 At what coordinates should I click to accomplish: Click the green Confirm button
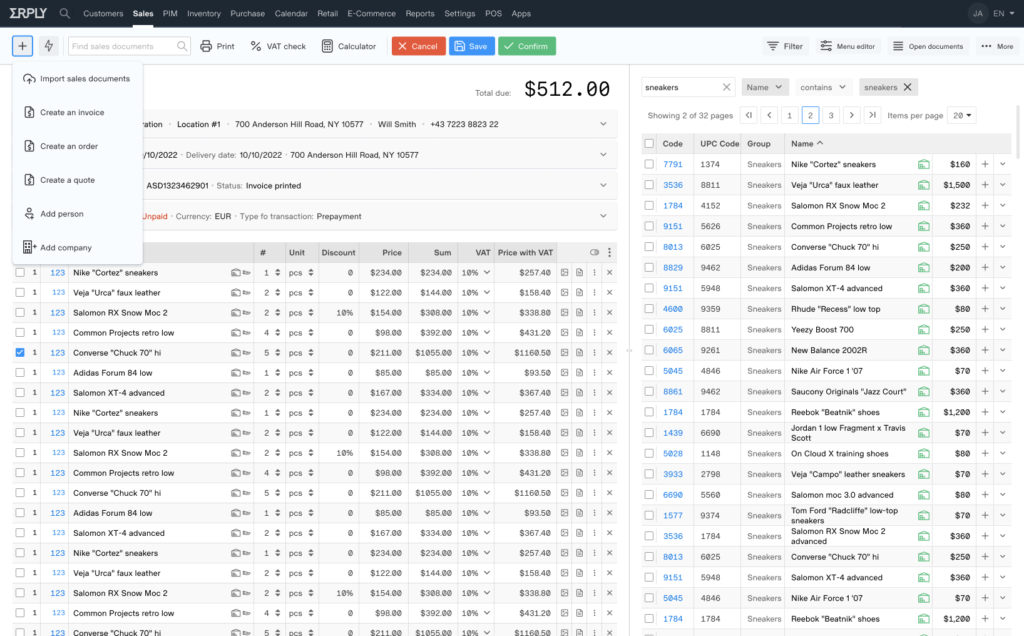(526, 46)
